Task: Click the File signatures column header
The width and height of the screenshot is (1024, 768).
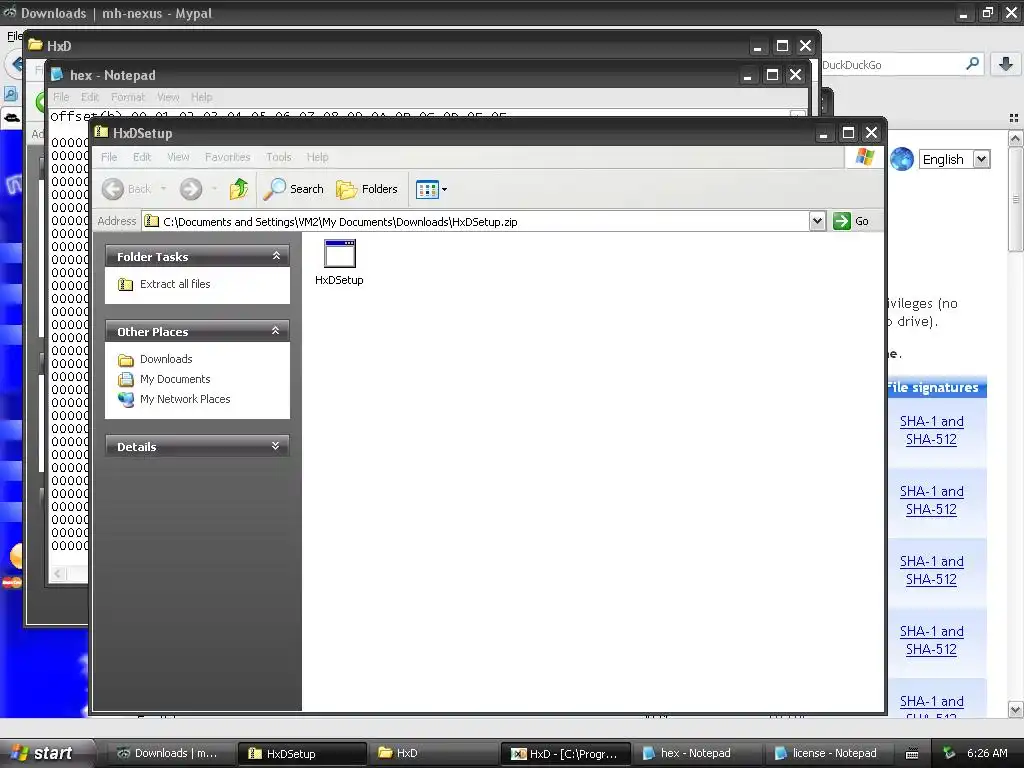Action: coord(936,387)
